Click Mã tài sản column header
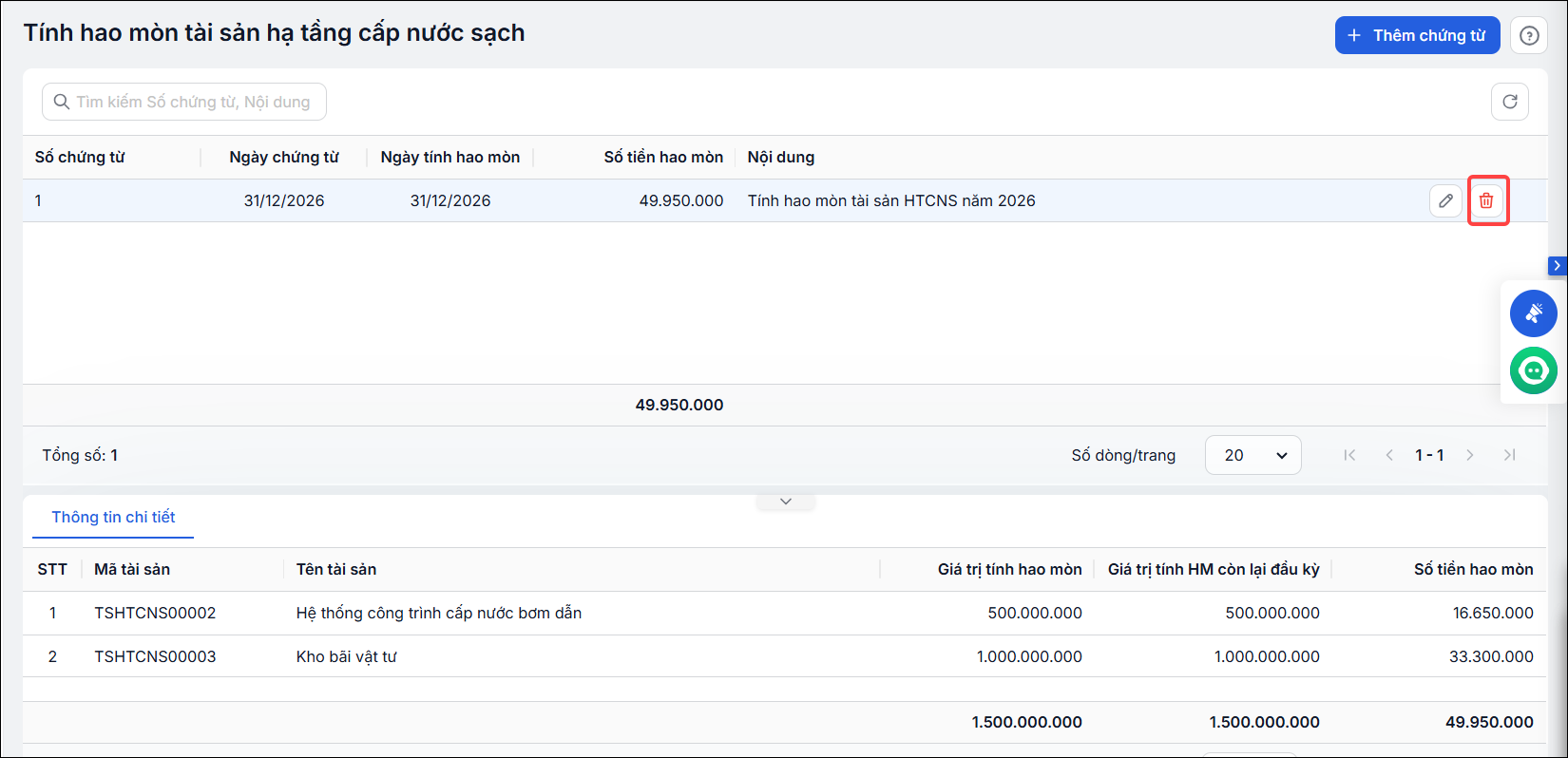This screenshot has height=758, width=1568. click(x=132, y=569)
